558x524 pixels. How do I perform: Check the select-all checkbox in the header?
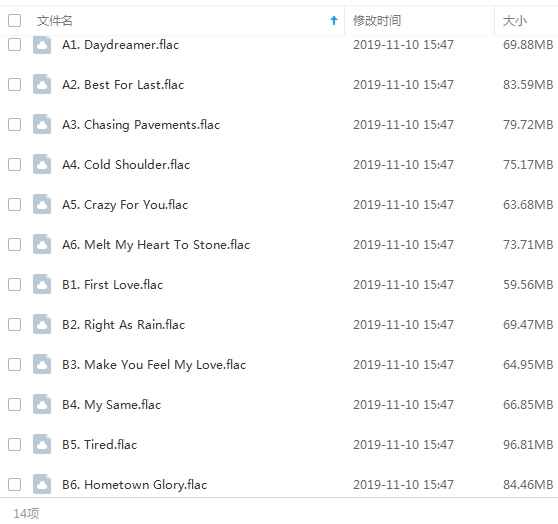click(x=15, y=21)
